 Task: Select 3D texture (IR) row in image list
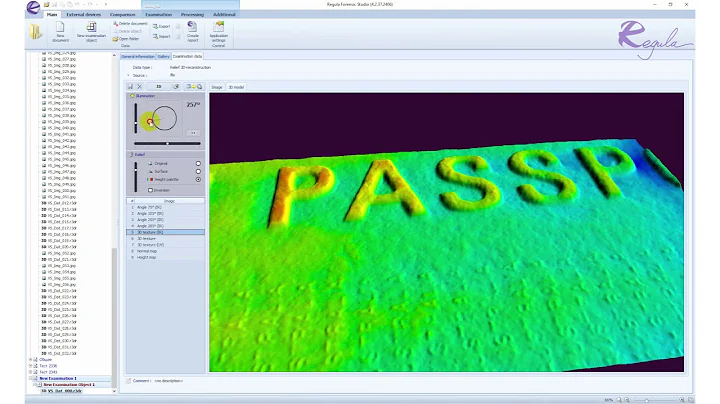click(x=165, y=232)
